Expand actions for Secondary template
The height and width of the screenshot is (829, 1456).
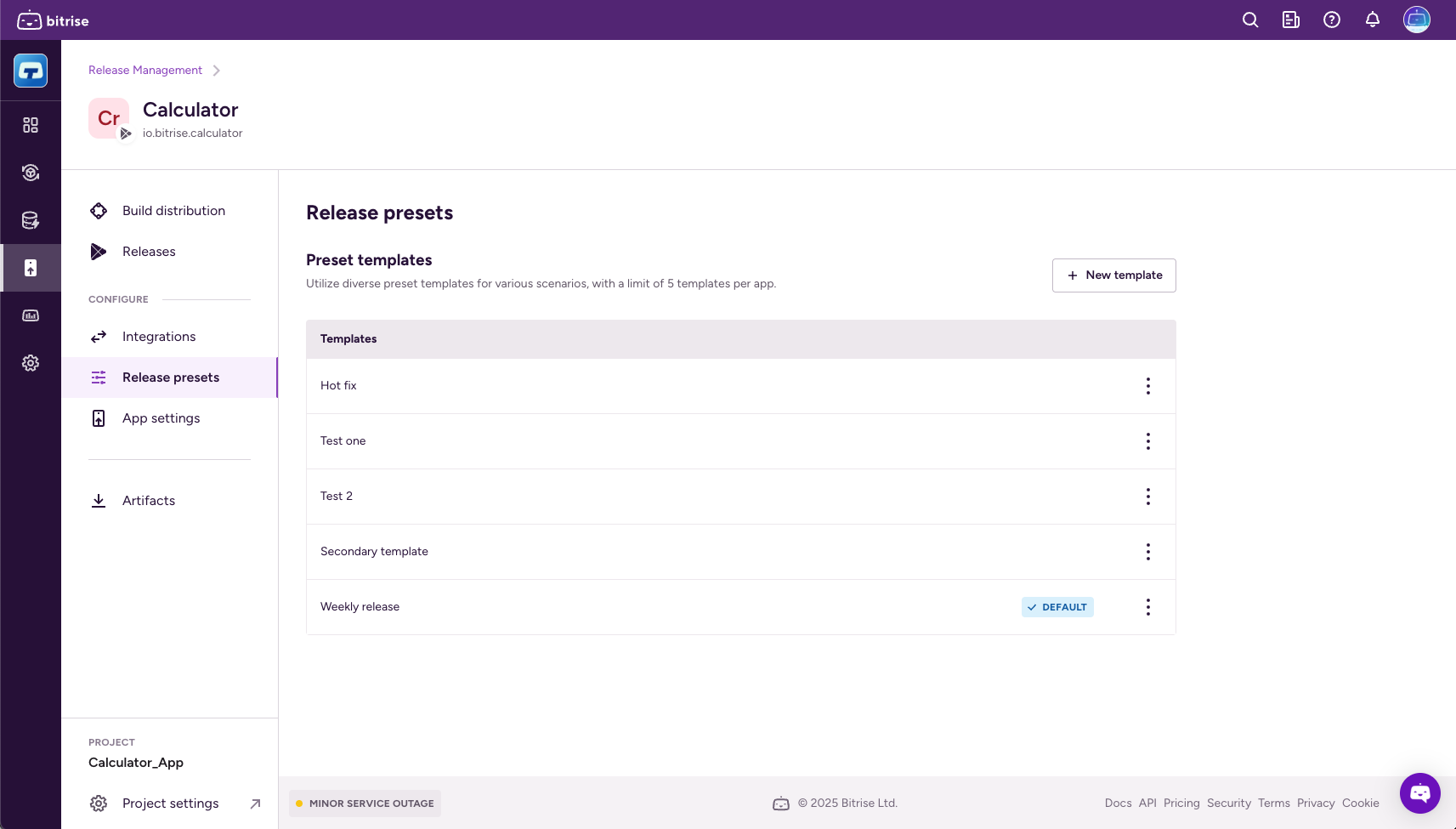[1147, 552]
